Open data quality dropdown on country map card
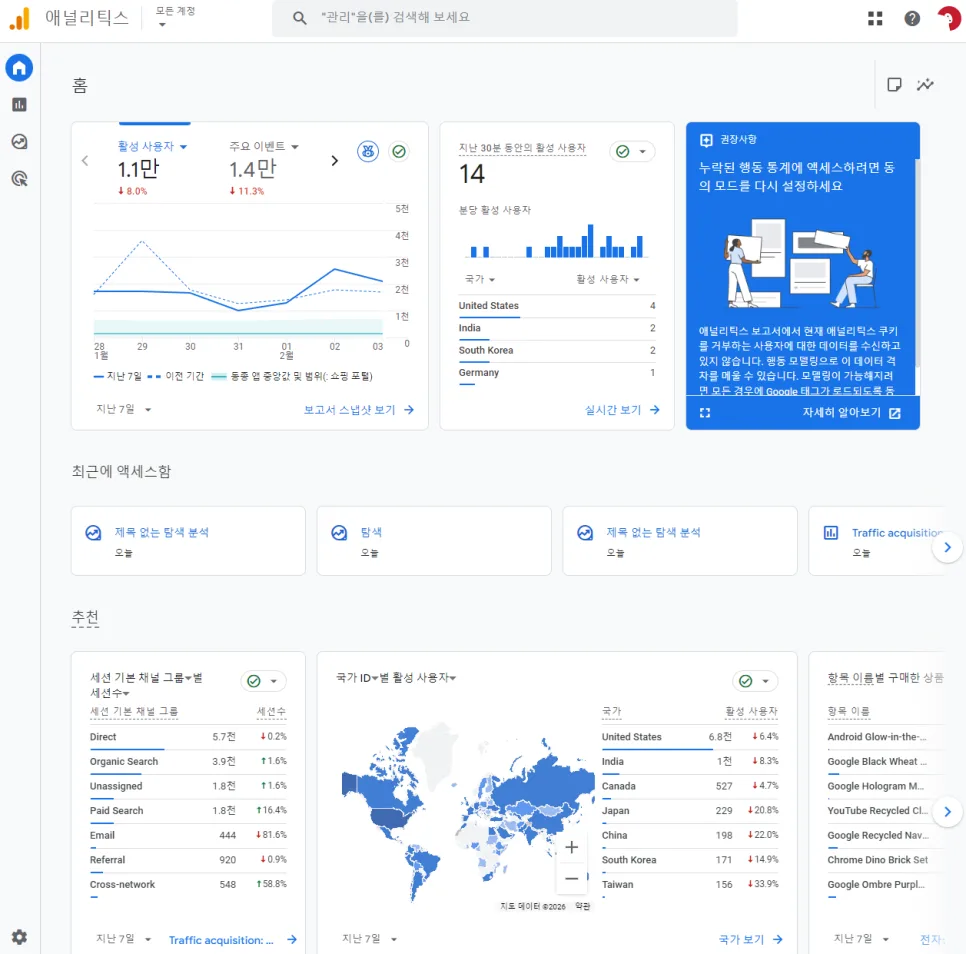 point(755,681)
